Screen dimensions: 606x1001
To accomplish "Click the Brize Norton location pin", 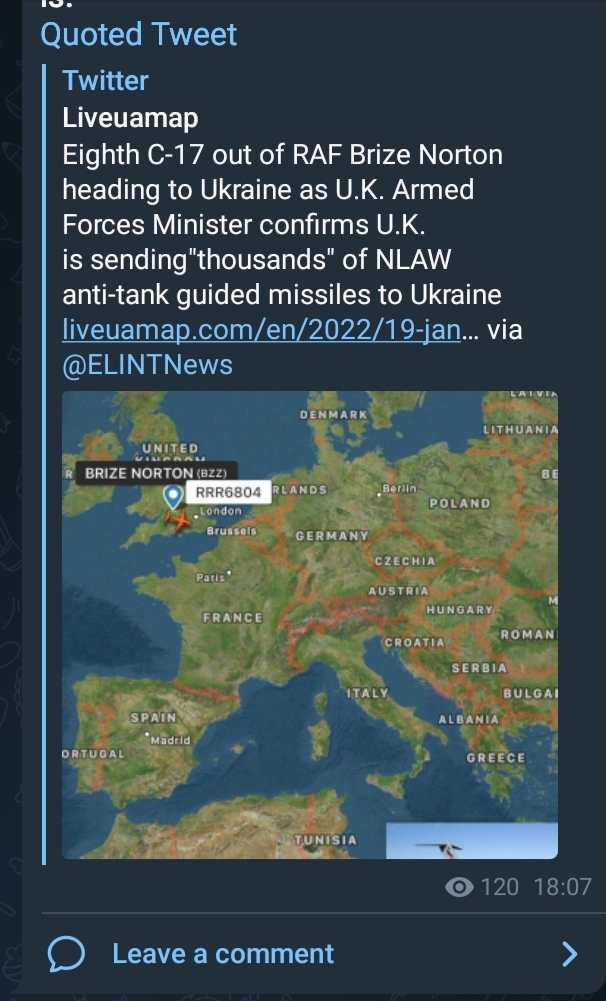I will coord(173,495).
